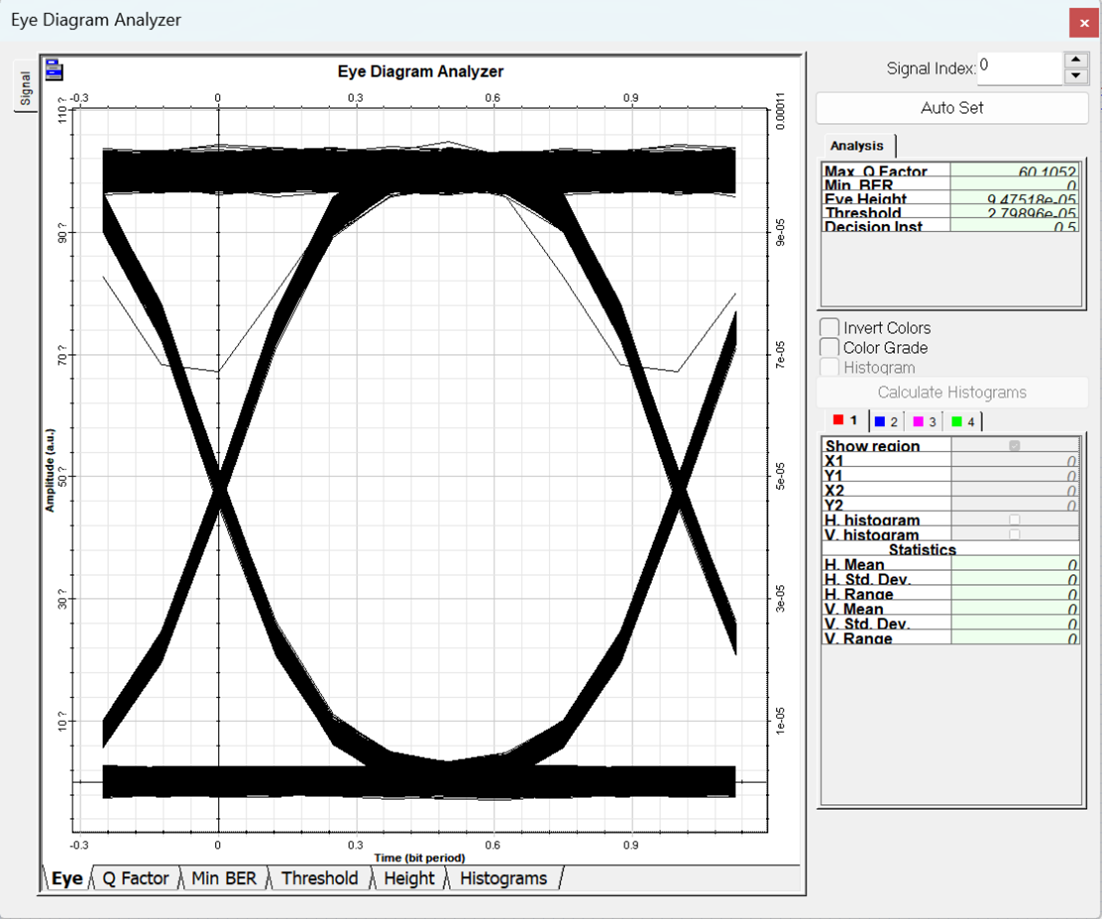Enable the Color Grade checkbox
This screenshot has height=919, width=1102.
click(830, 347)
